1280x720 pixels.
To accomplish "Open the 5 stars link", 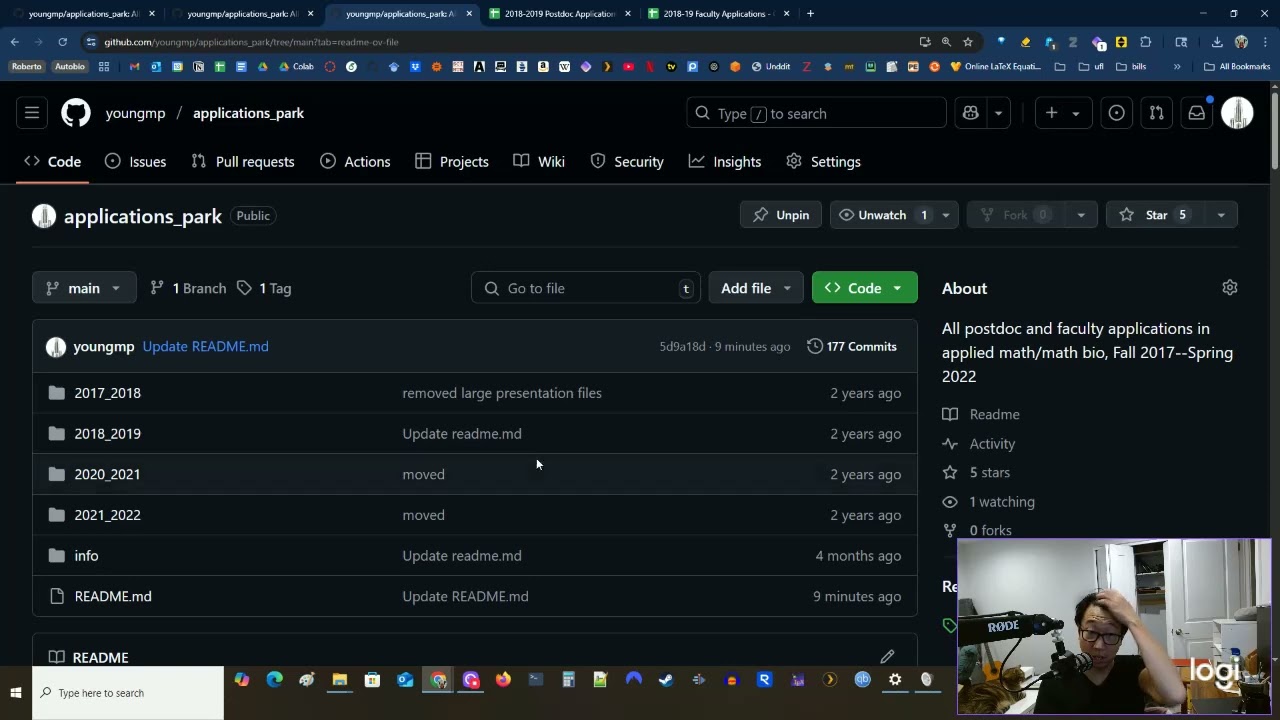I will point(989,473).
